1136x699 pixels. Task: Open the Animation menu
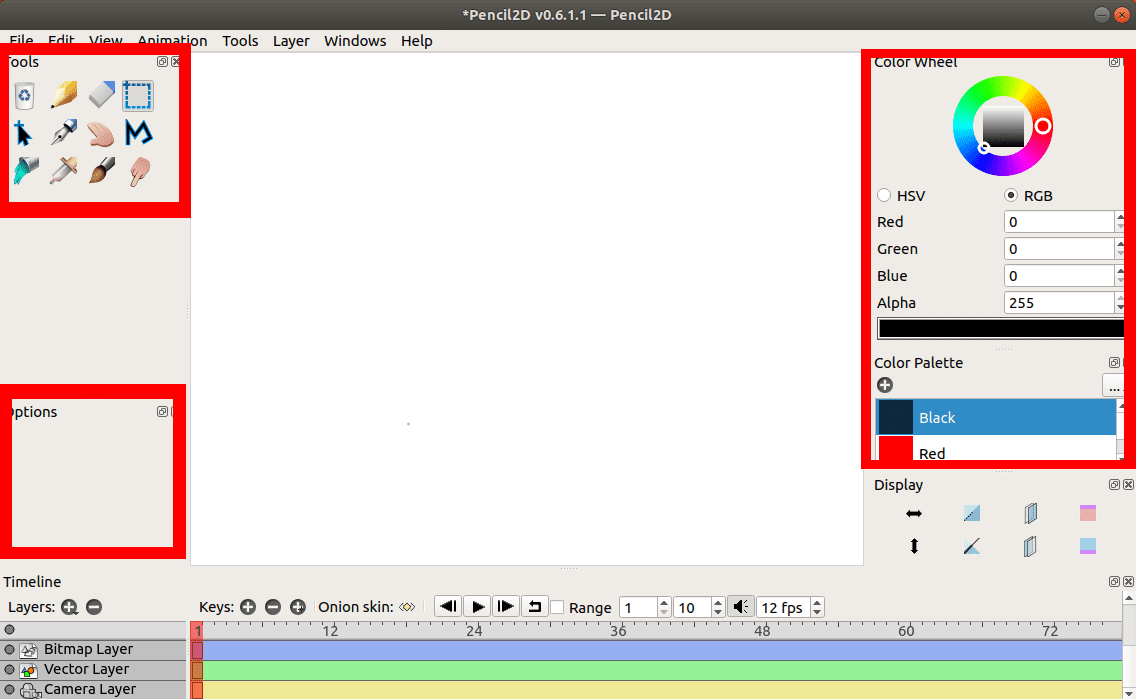click(172, 41)
